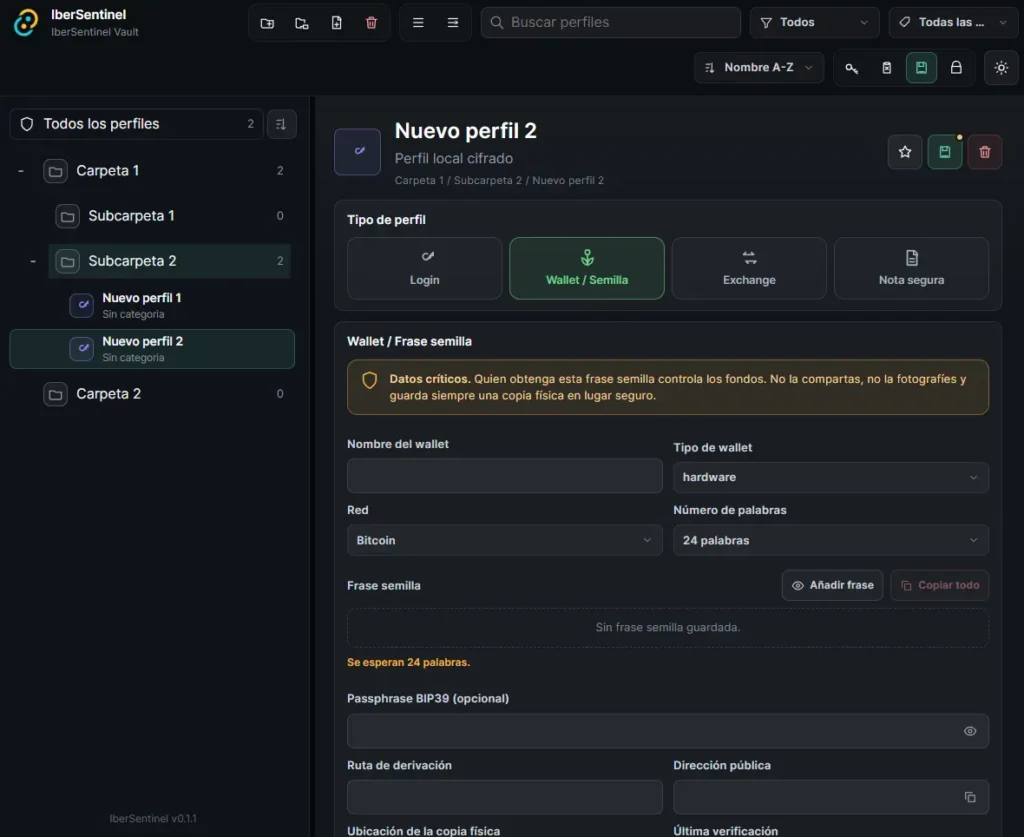Click the IberSentinel logo
Screen dimensions: 1024x837
point(26,23)
